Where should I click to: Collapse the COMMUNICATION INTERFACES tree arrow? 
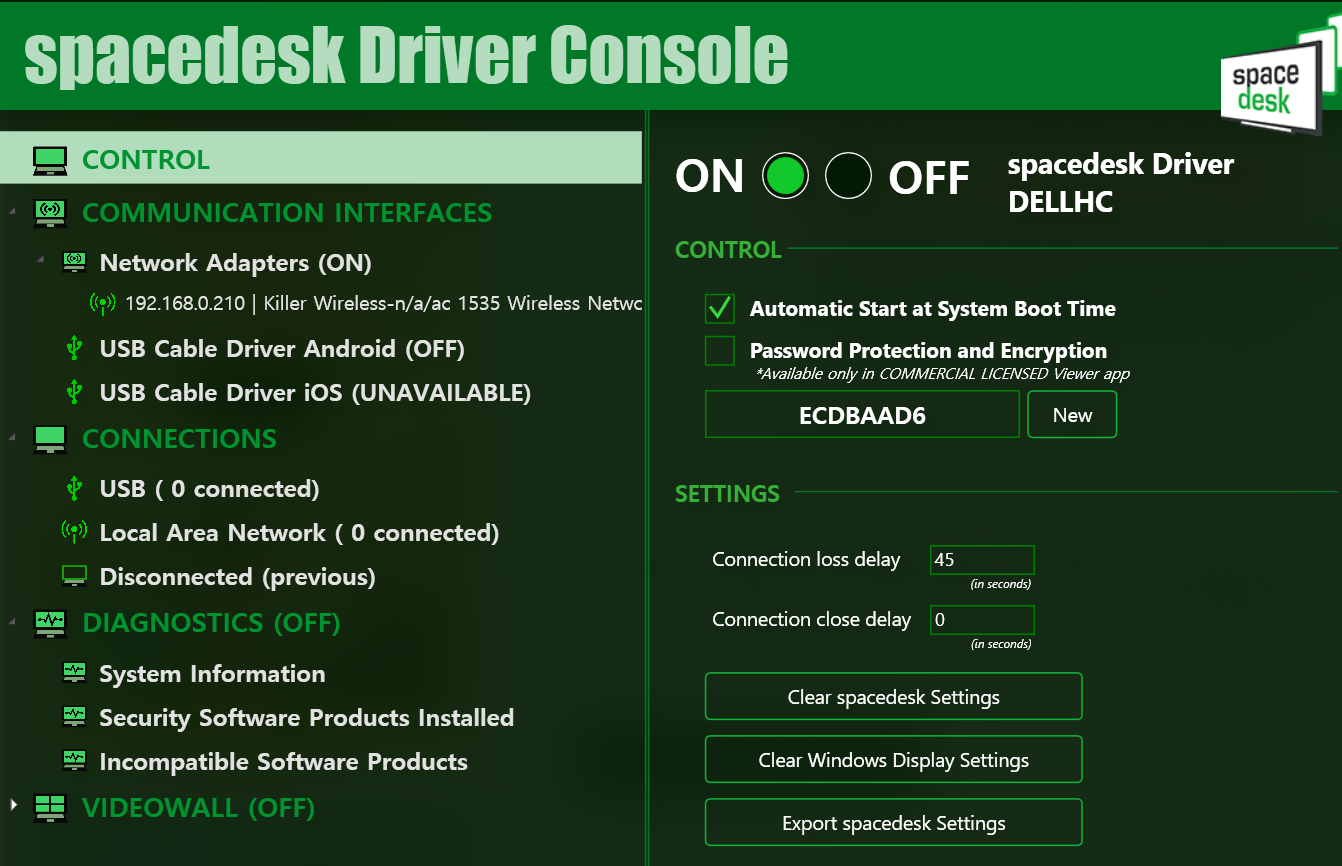[13, 212]
